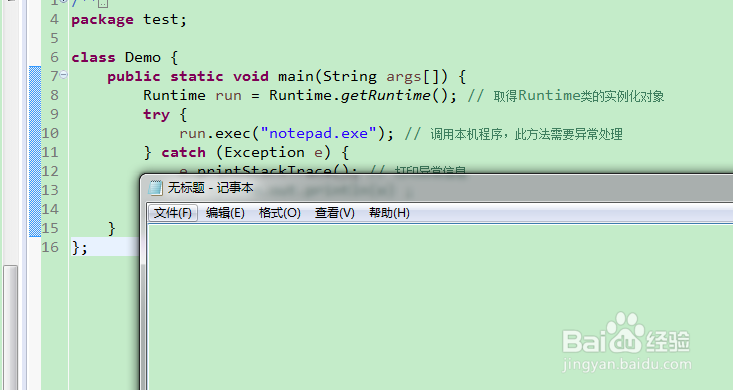The height and width of the screenshot is (390, 733).
Task: Click "getRuntime" call on line 8
Action: (385, 95)
